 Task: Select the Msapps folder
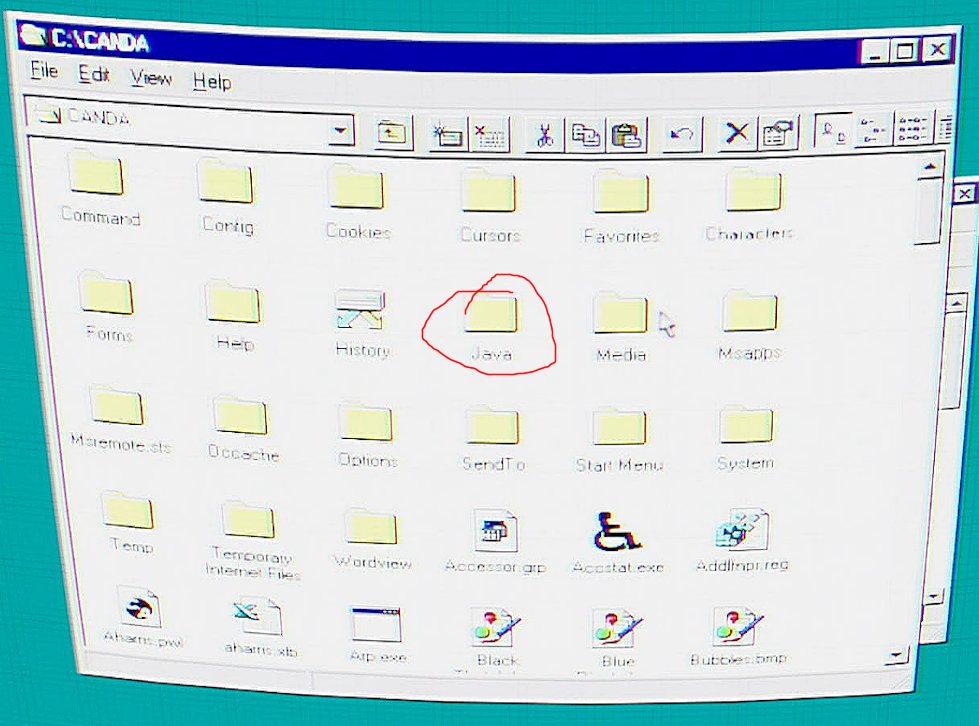[x=750, y=325]
